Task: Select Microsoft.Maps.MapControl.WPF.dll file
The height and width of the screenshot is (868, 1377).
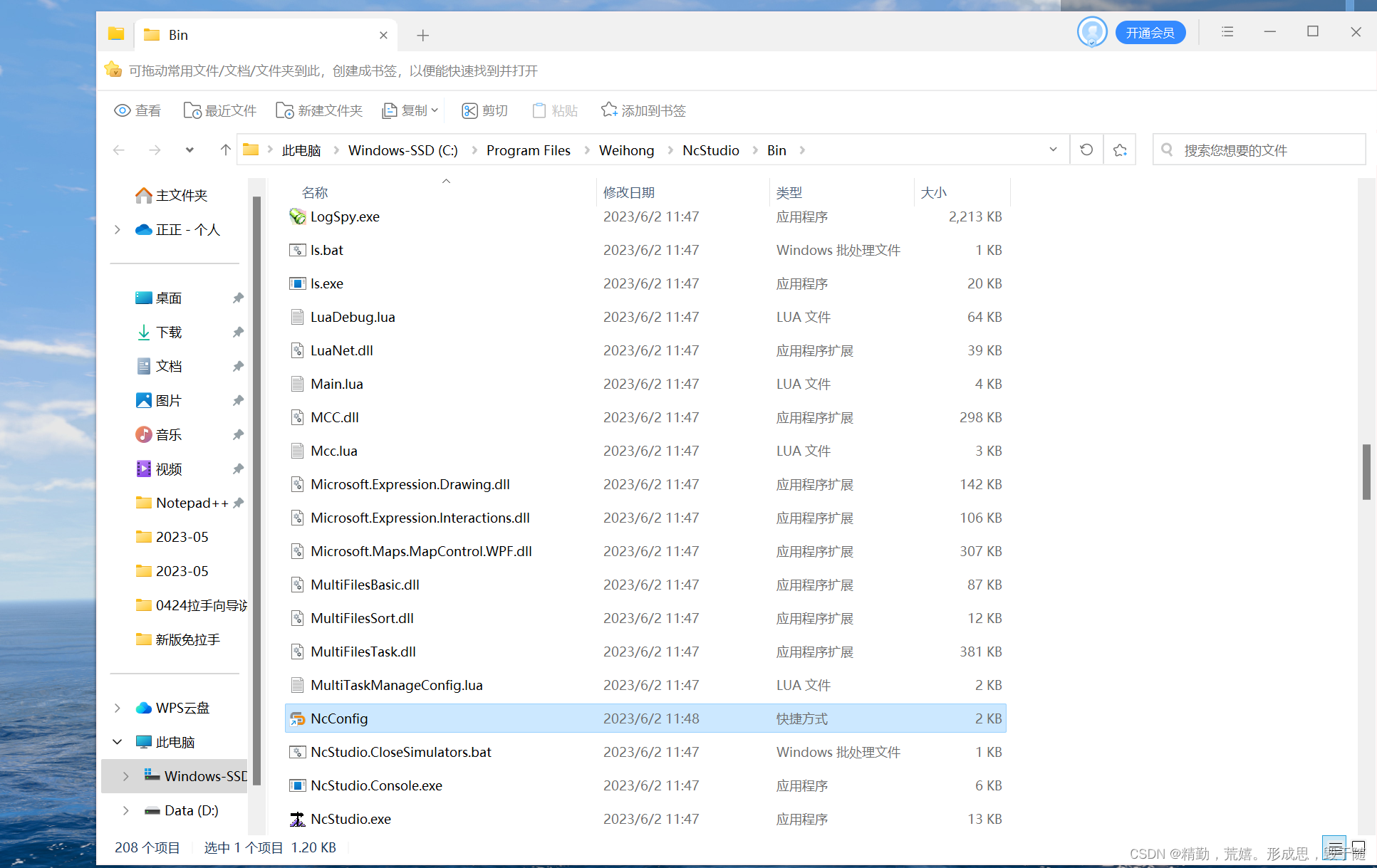Action: [645, 551]
